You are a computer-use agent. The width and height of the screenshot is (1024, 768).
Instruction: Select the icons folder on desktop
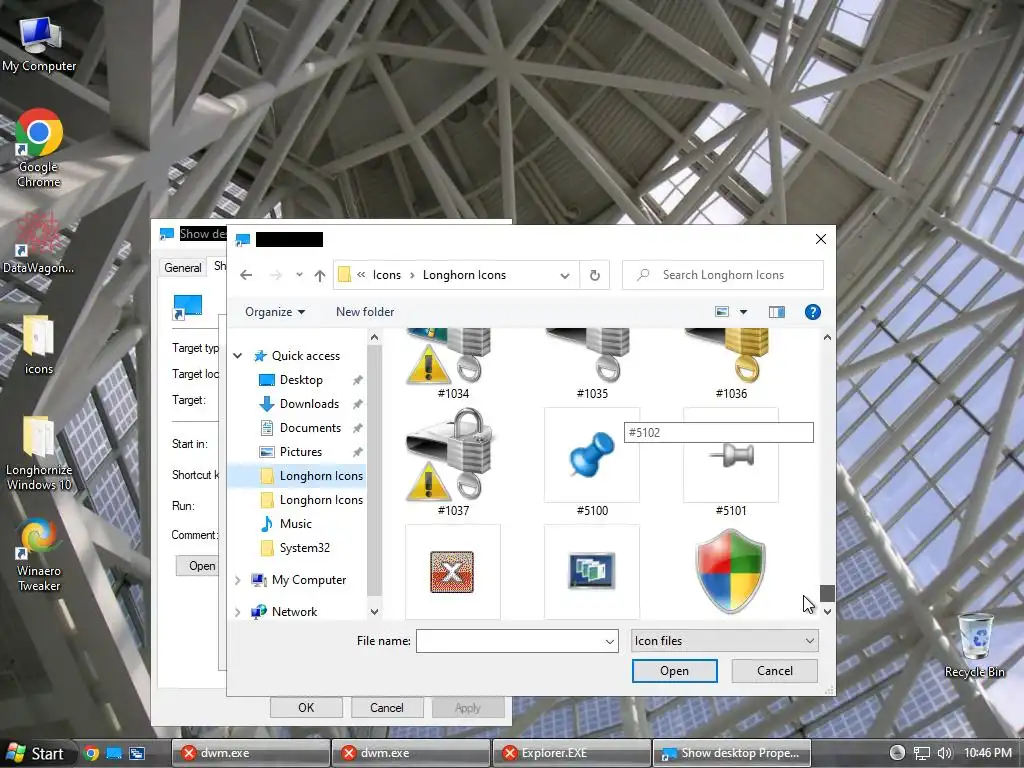coord(39,345)
